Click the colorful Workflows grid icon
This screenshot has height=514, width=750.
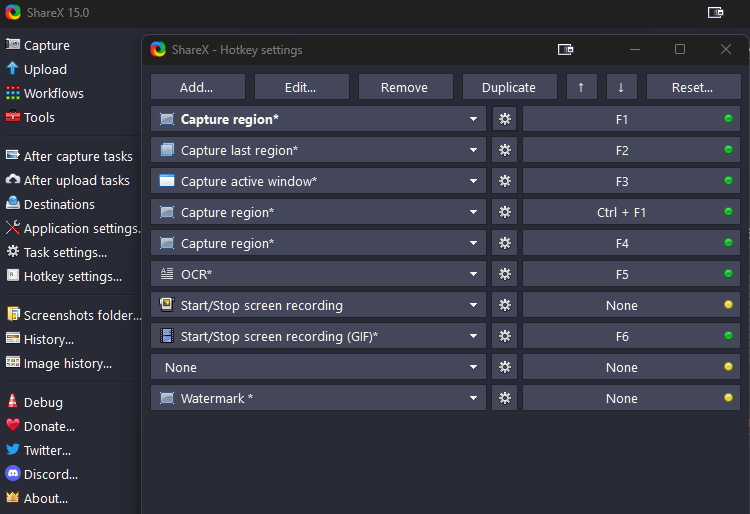[x=13, y=93]
